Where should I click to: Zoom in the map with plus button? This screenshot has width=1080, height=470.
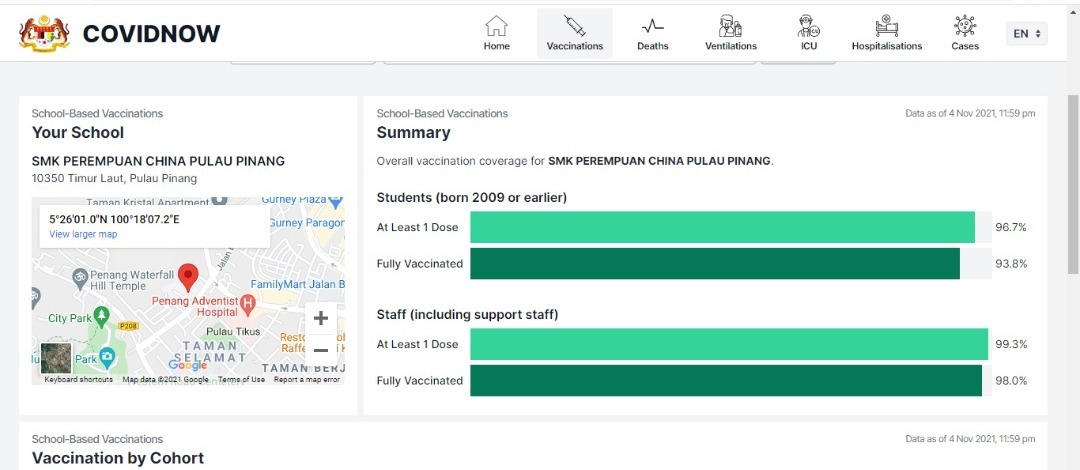point(320,318)
